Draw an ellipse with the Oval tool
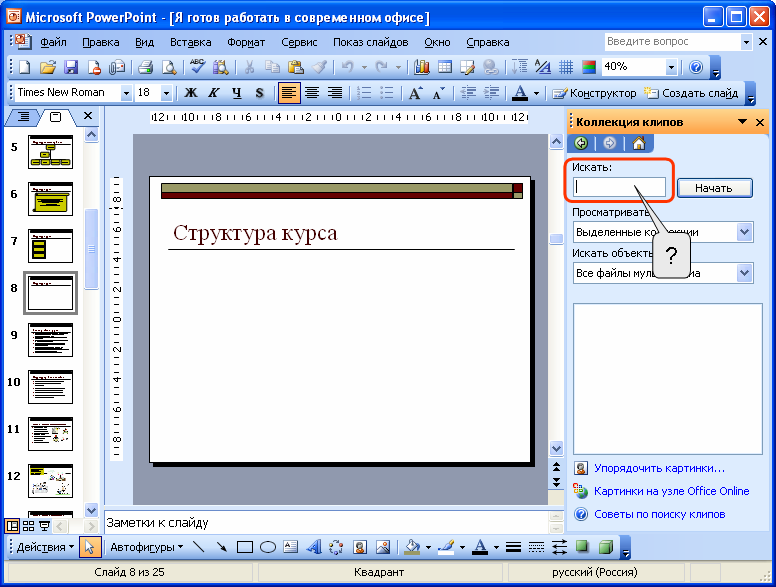776x587 pixels. [268, 547]
